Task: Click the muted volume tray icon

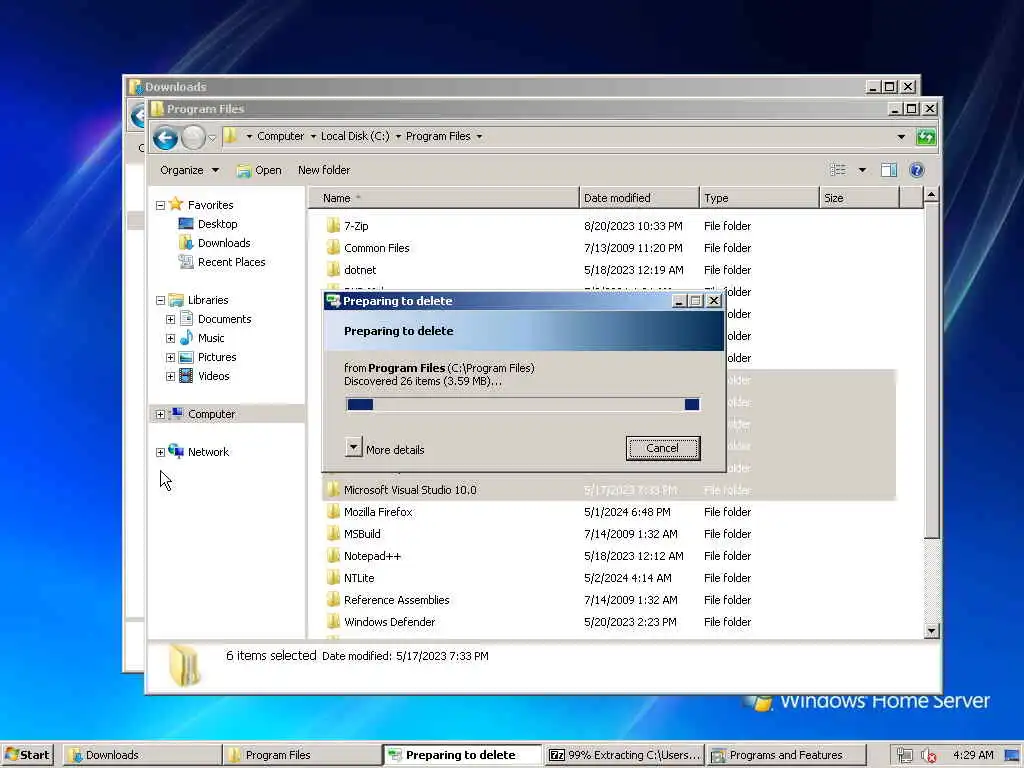Action: pyautogui.click(x=928, y=755)
